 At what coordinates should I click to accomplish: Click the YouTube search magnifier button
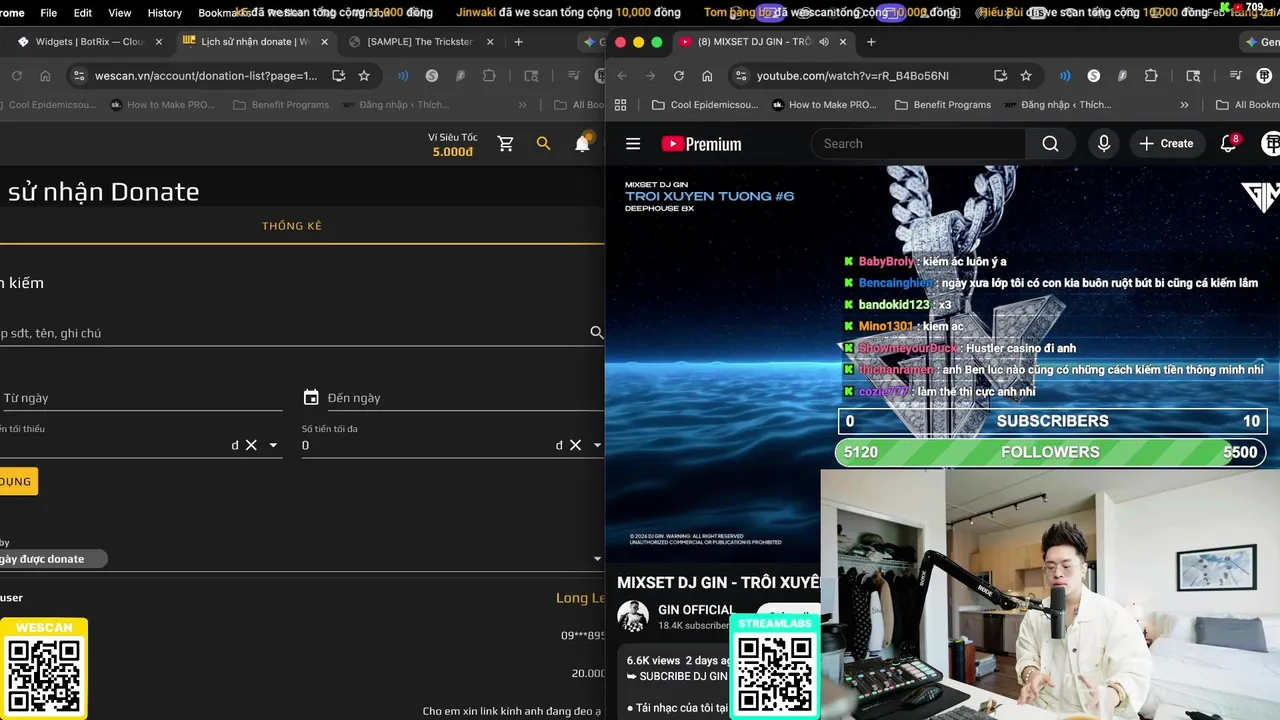1050,144
